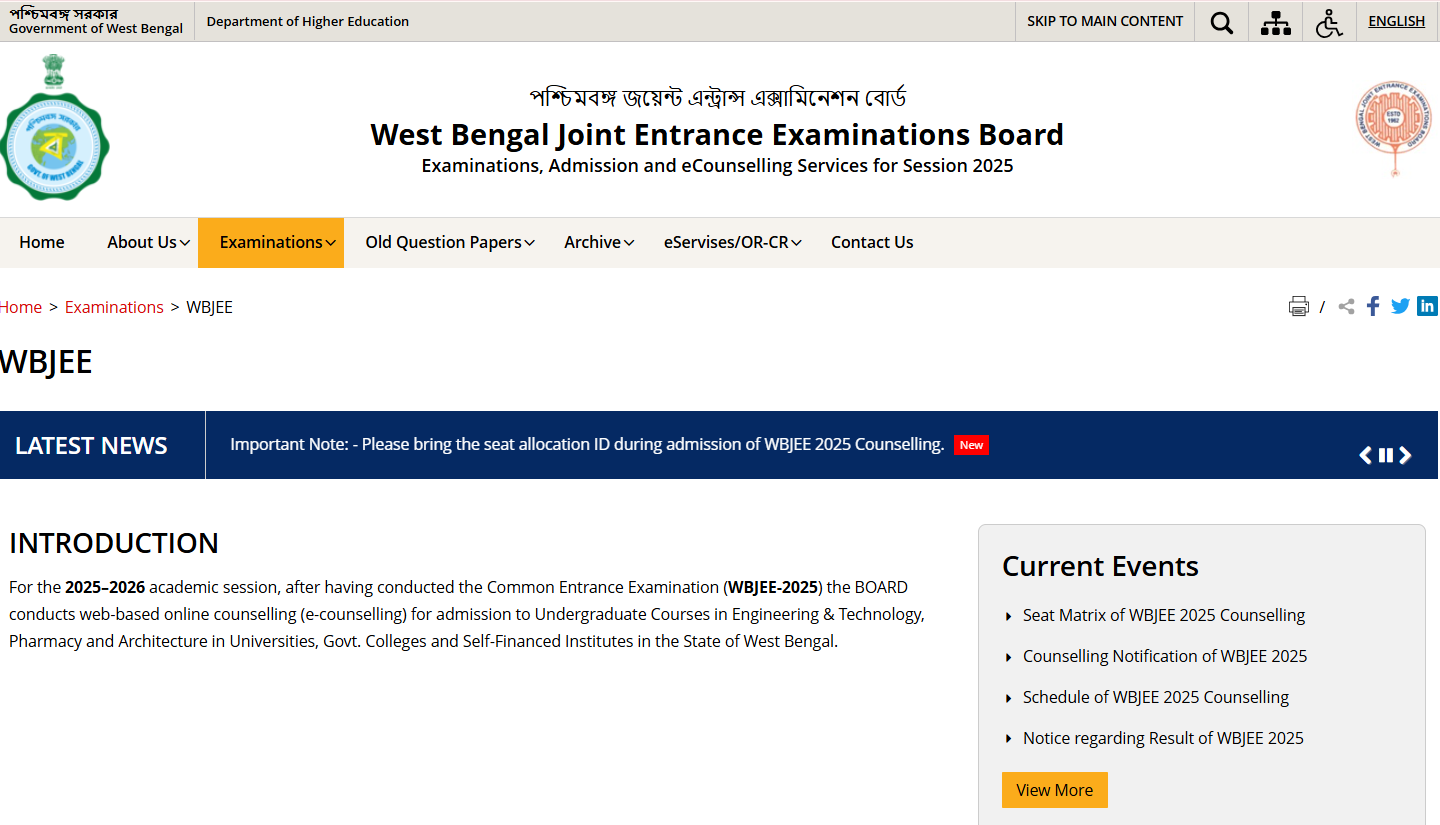The width and height of the screenshot is (1440, 825).
Task: Open eServises/OR-CR menu item
Action: click(726, 242)
